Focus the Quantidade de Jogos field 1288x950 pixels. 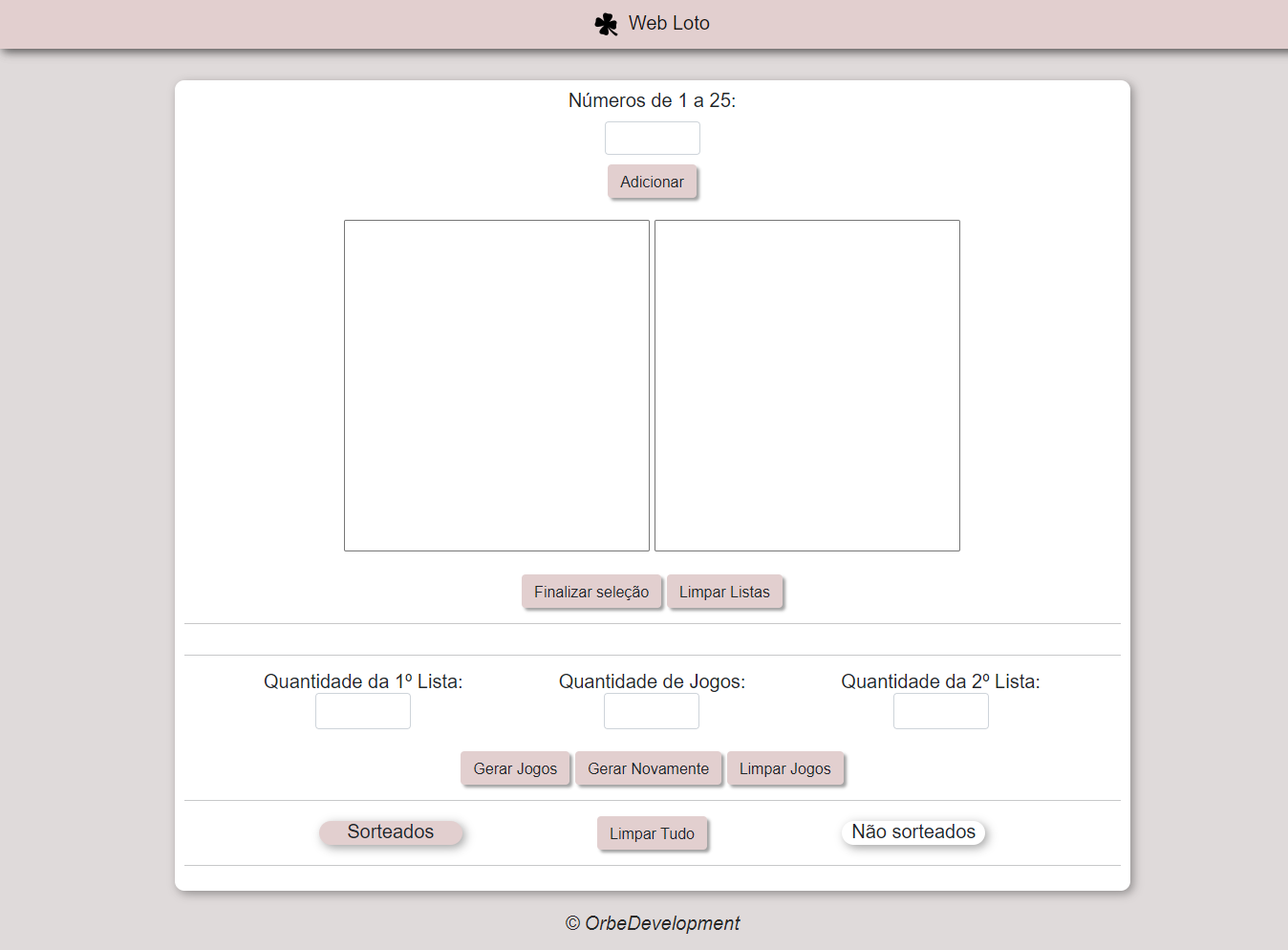652,711
